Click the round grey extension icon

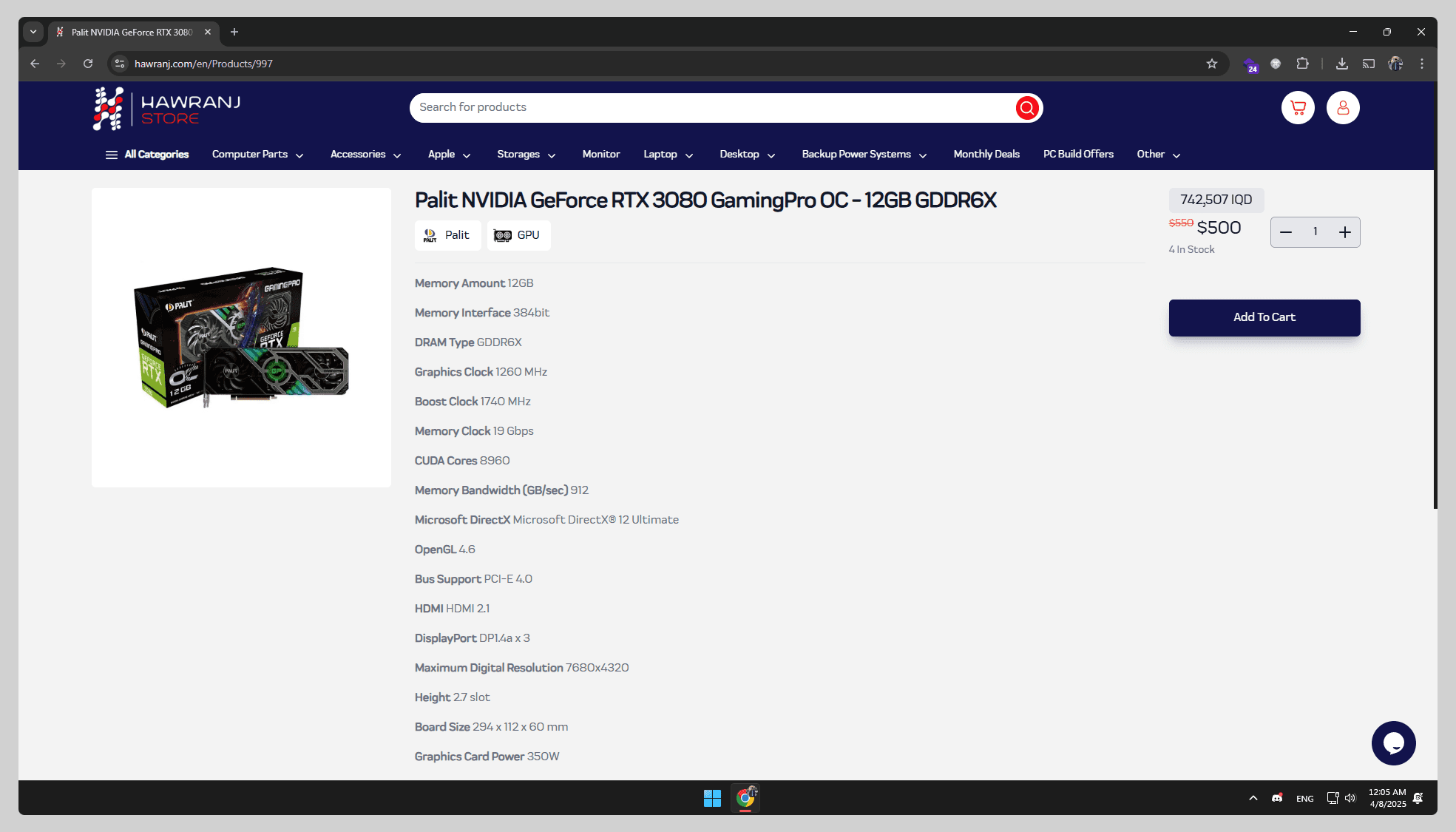(1276, 64)
